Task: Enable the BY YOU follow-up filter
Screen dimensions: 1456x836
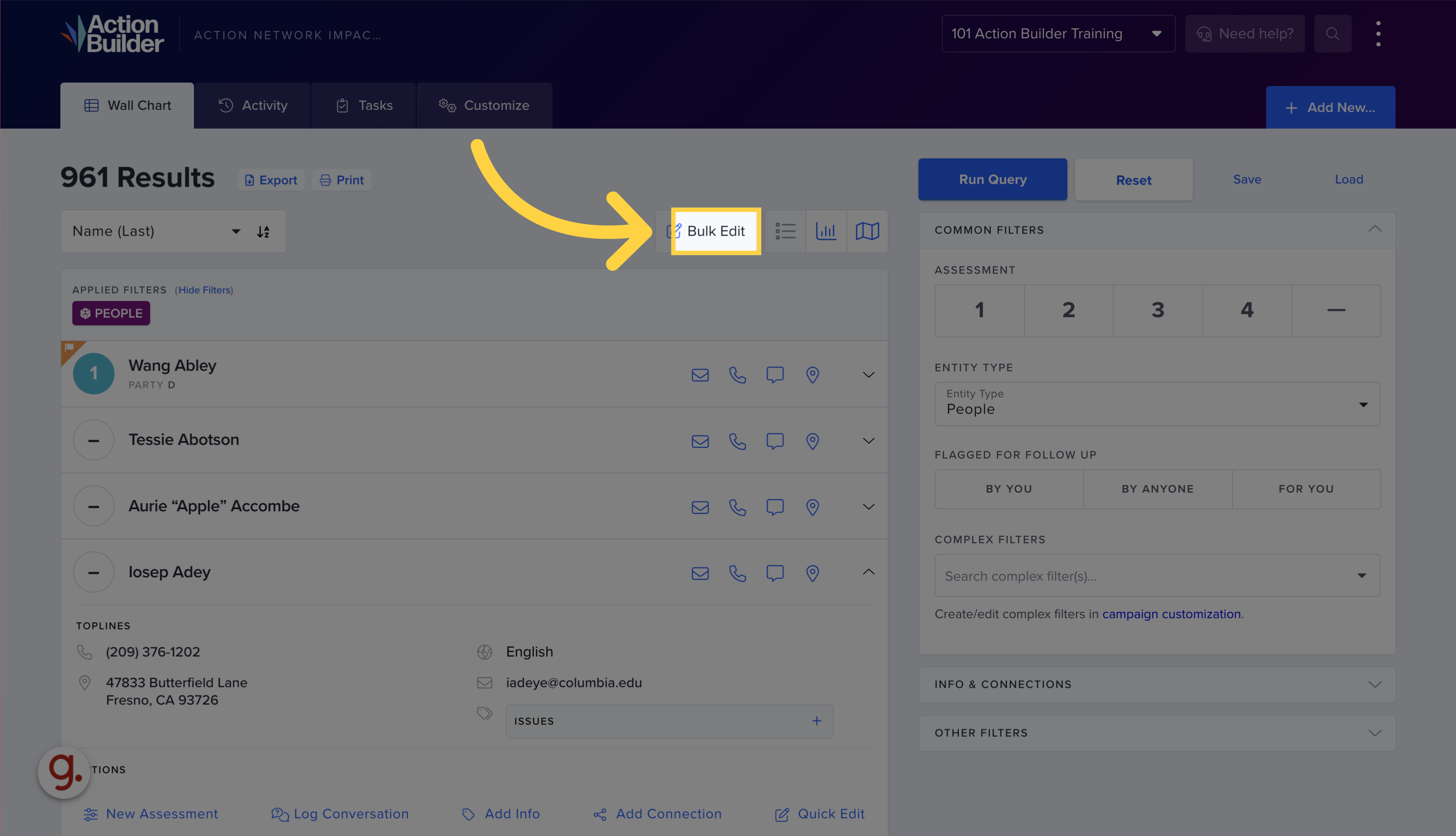Action: pyautogui.click(x=1008, y=489)
